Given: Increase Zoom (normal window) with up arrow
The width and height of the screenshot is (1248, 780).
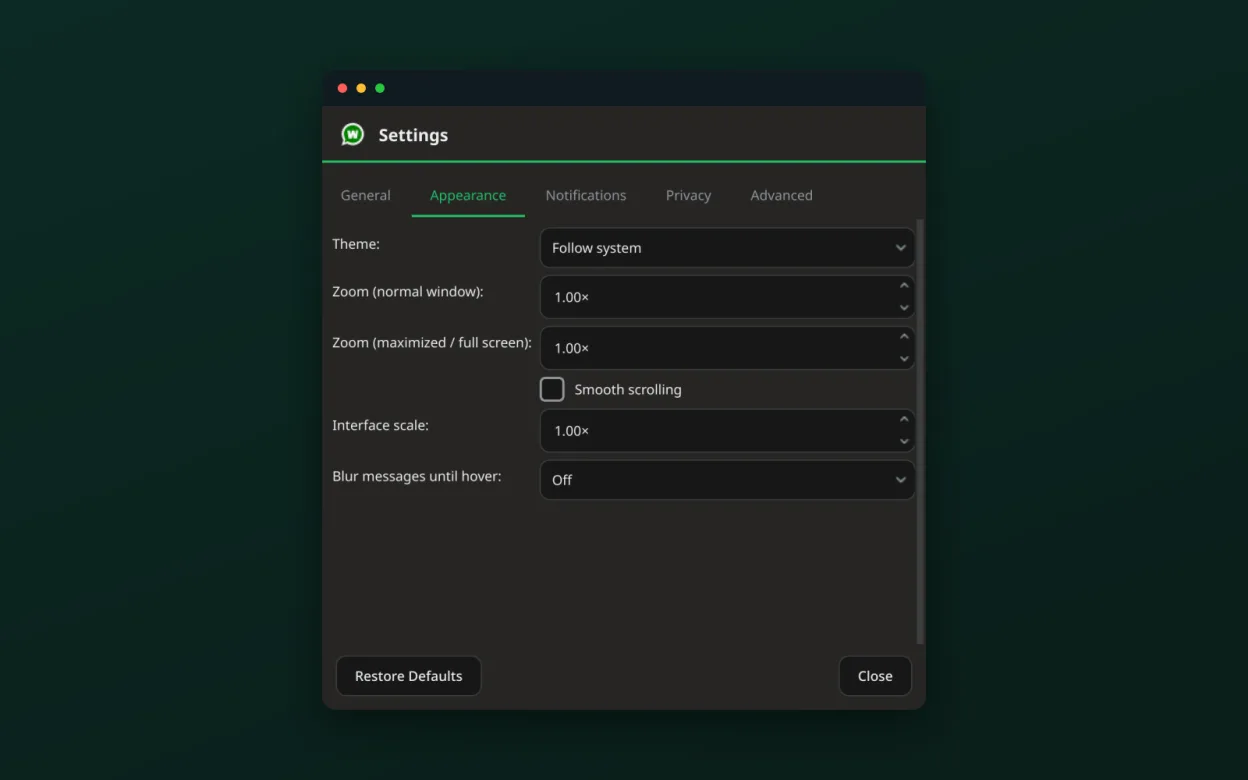Looking at the screenshot, I should pyautogui.click(x=904, y=286).
